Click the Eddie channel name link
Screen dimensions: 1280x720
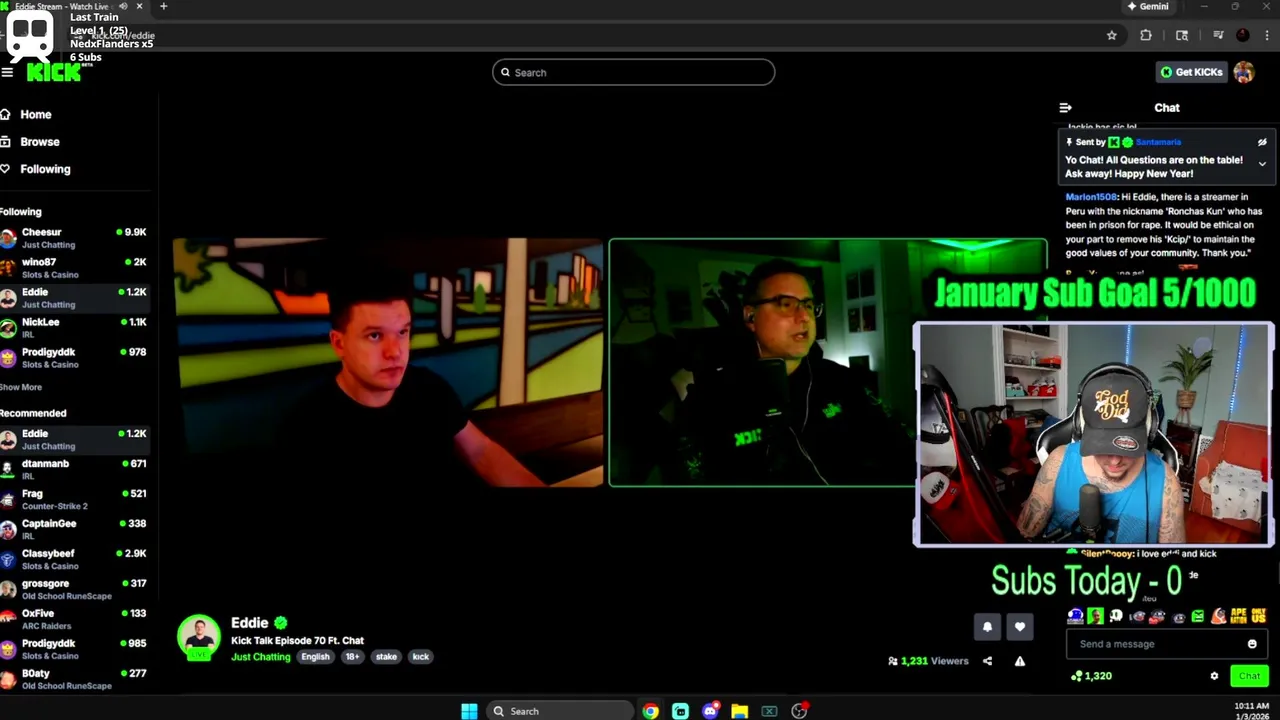click(250, 623)
